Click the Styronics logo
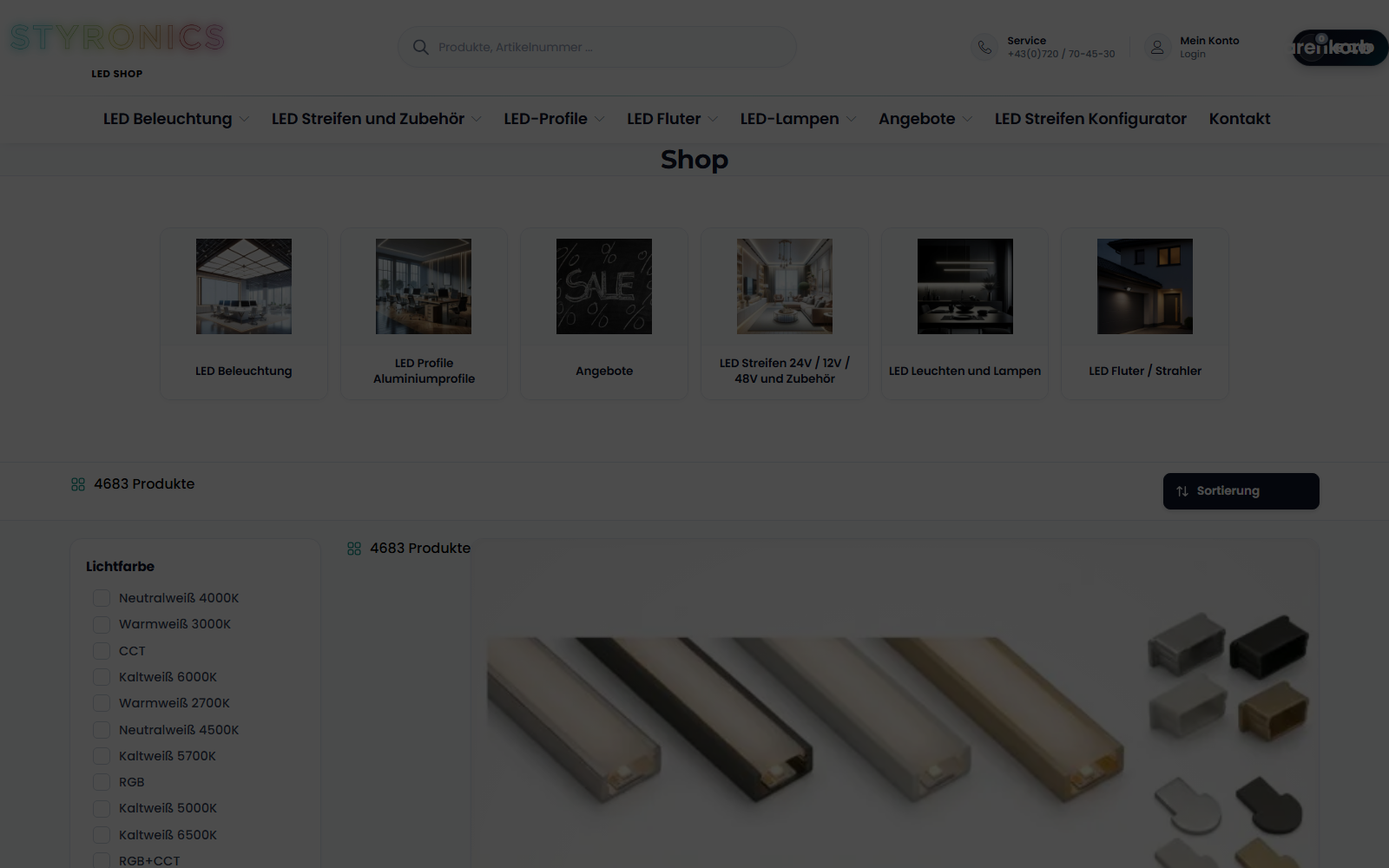The image size is (1389, 868). pos(117,38)
